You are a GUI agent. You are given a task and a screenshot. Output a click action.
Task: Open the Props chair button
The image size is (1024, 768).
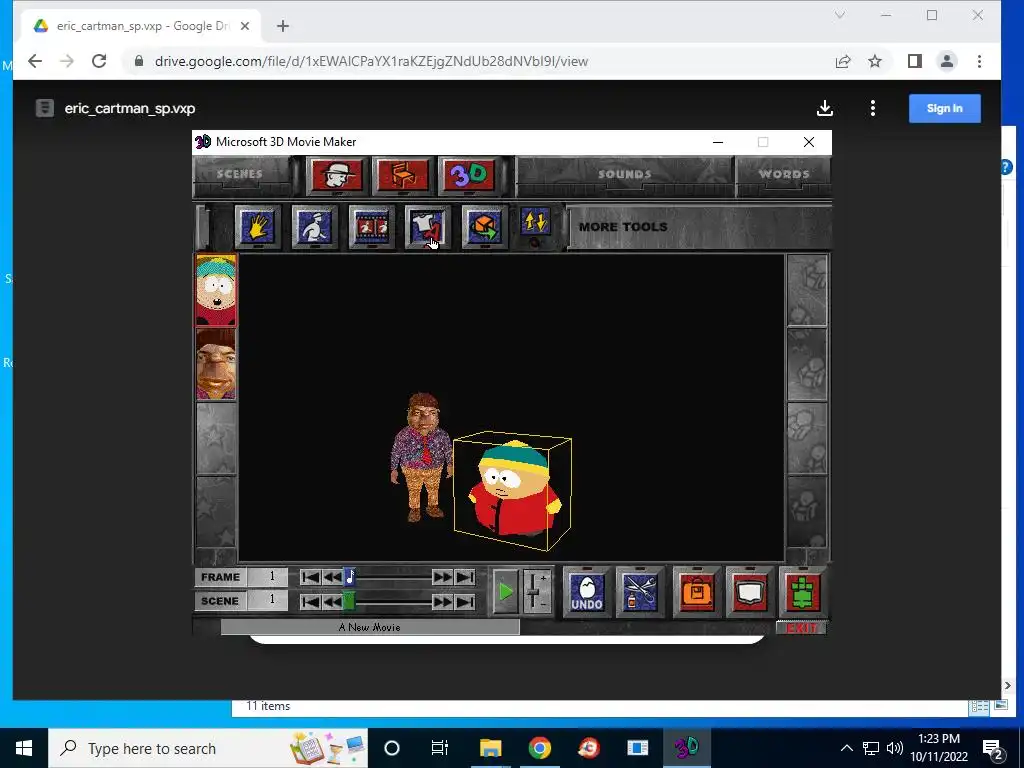point(403,174)
